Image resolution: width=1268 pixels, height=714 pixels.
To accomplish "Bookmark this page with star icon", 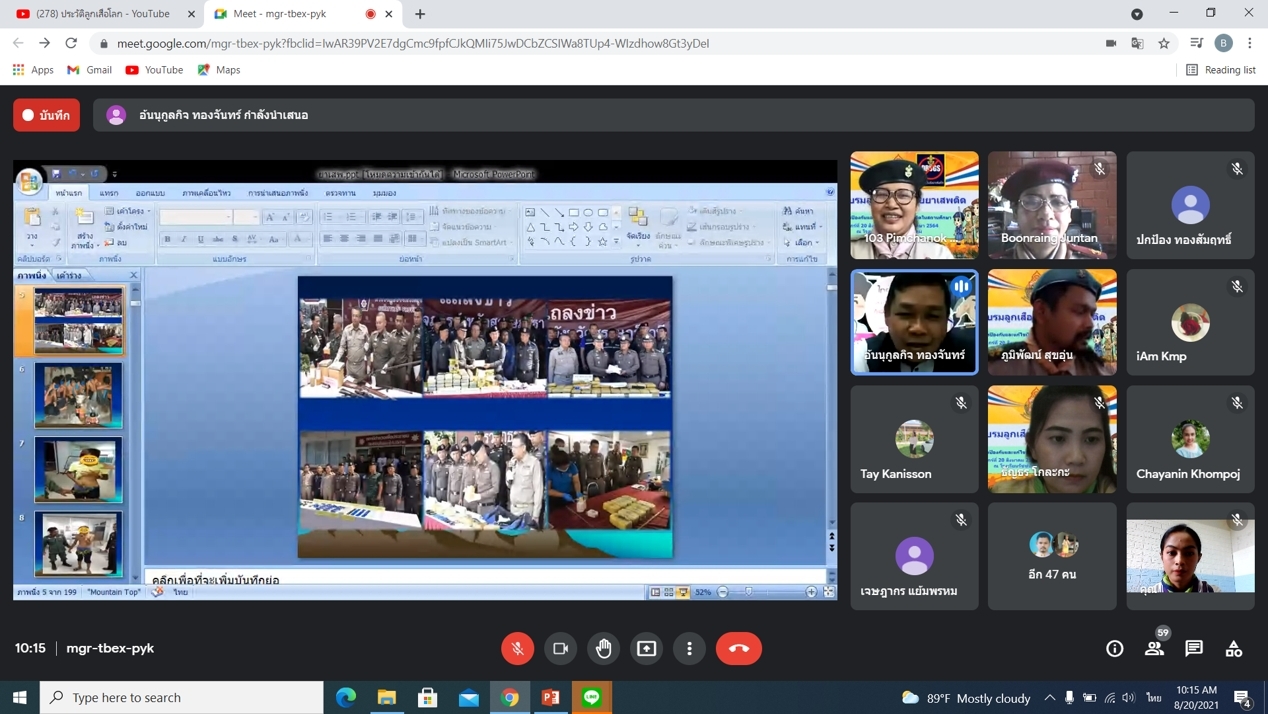I will 1164,43.
